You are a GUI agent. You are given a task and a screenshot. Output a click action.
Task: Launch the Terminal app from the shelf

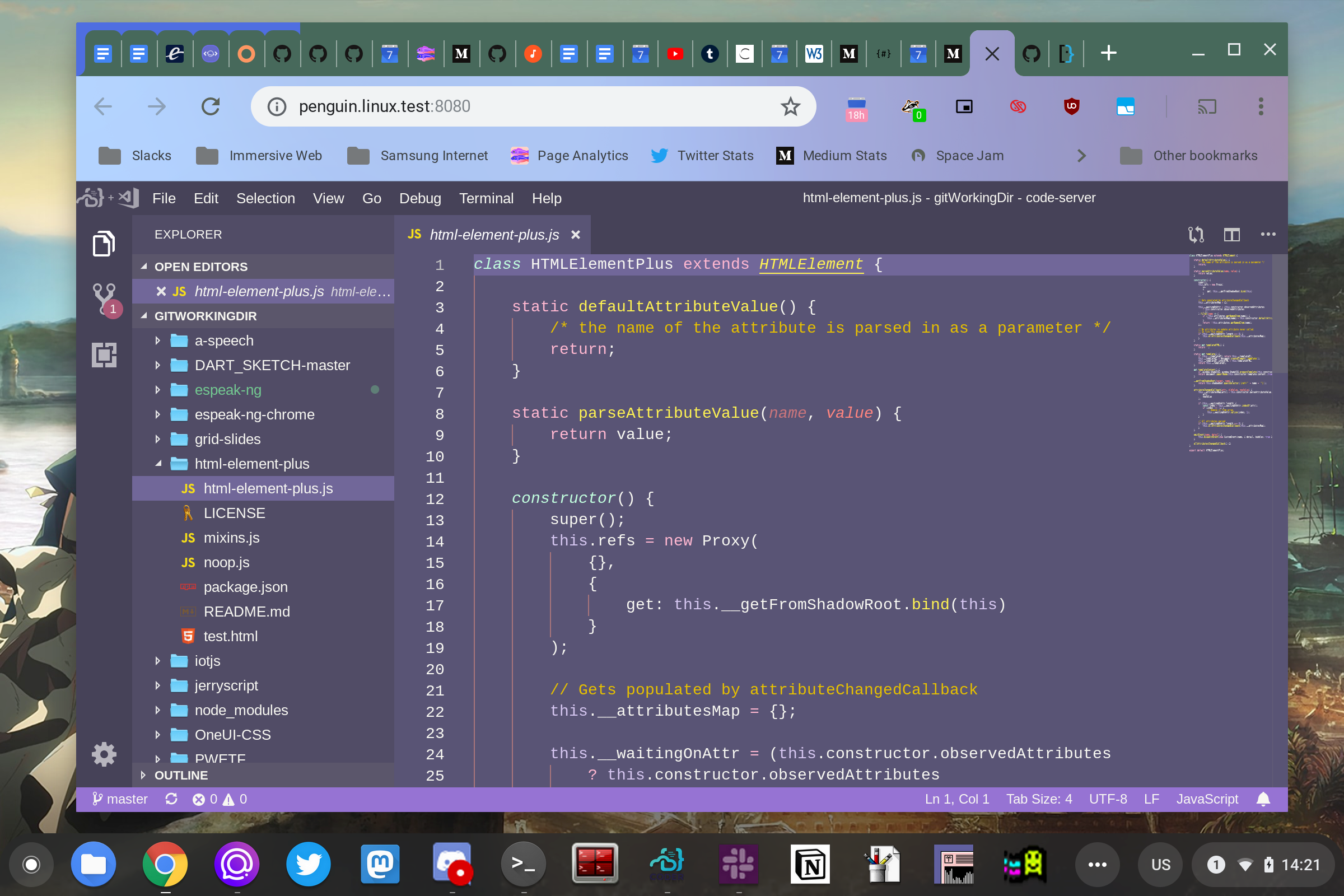(524, 864)
